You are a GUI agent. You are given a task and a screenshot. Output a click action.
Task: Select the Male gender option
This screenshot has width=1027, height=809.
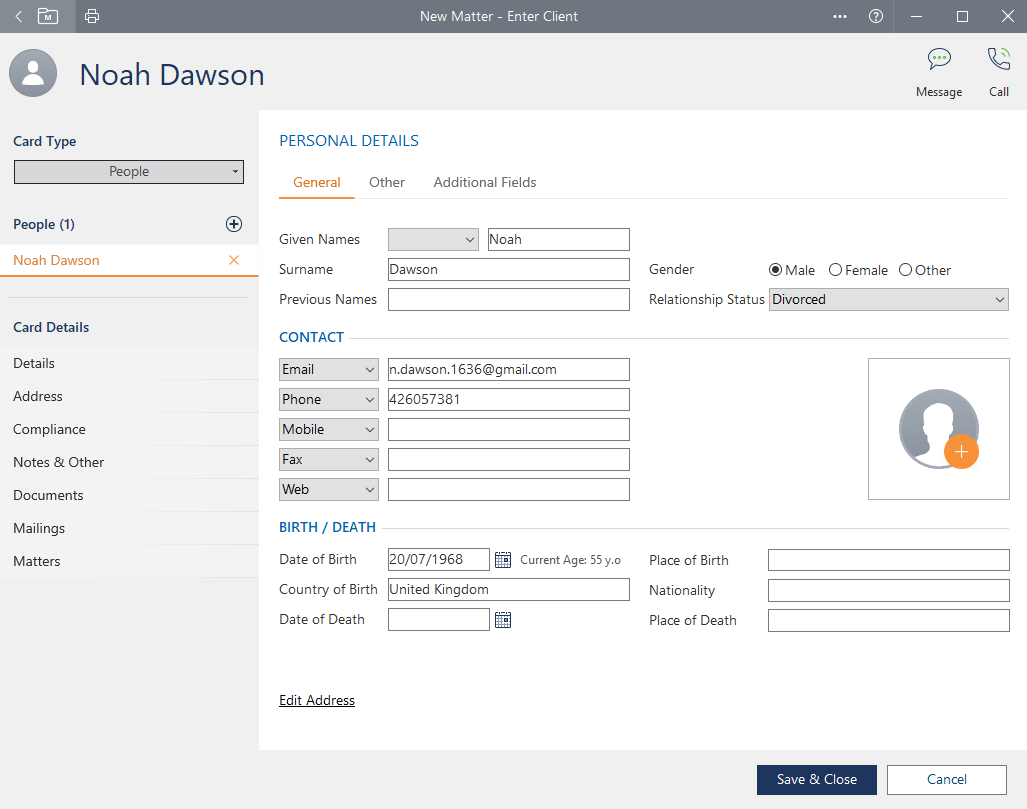(x=775, y=270)
